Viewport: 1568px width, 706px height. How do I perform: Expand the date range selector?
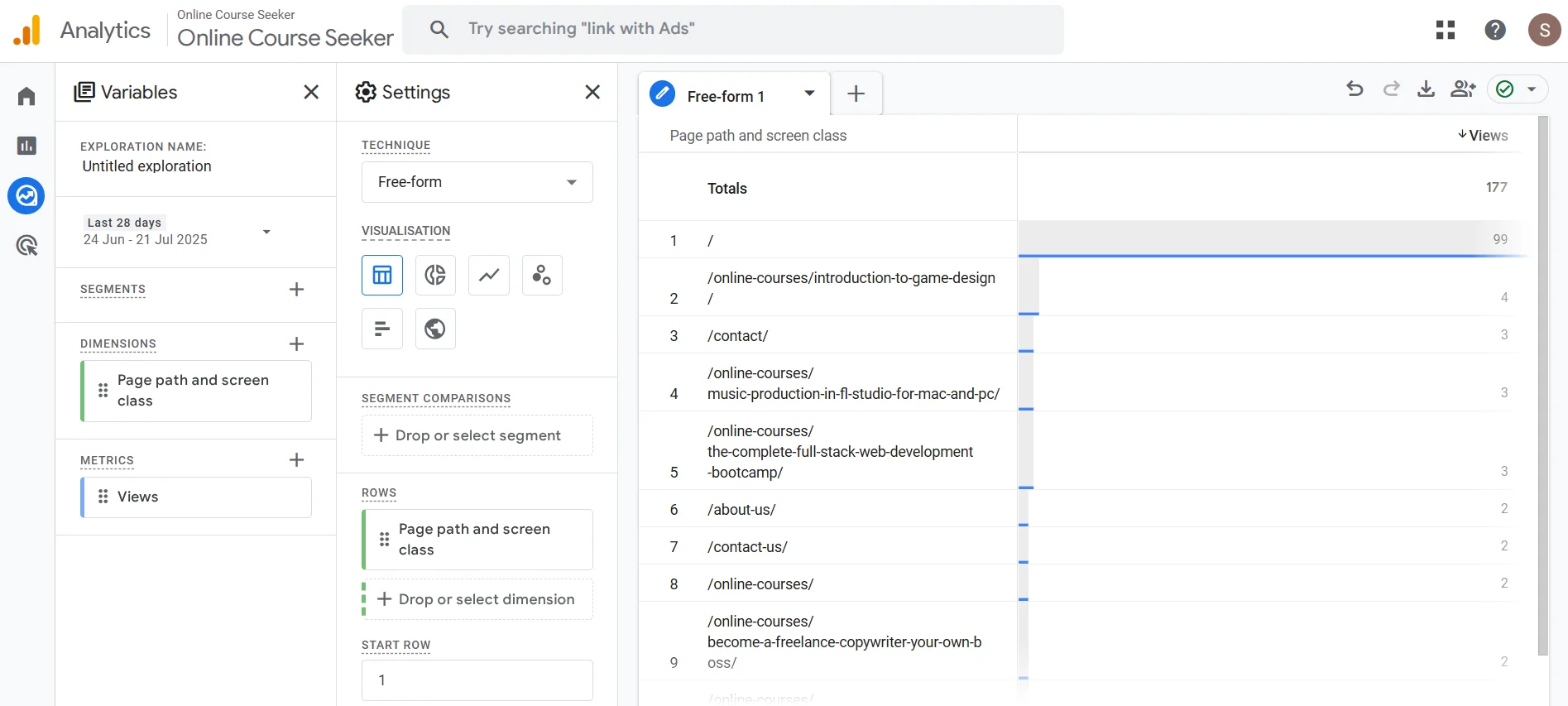coord(266,232)
